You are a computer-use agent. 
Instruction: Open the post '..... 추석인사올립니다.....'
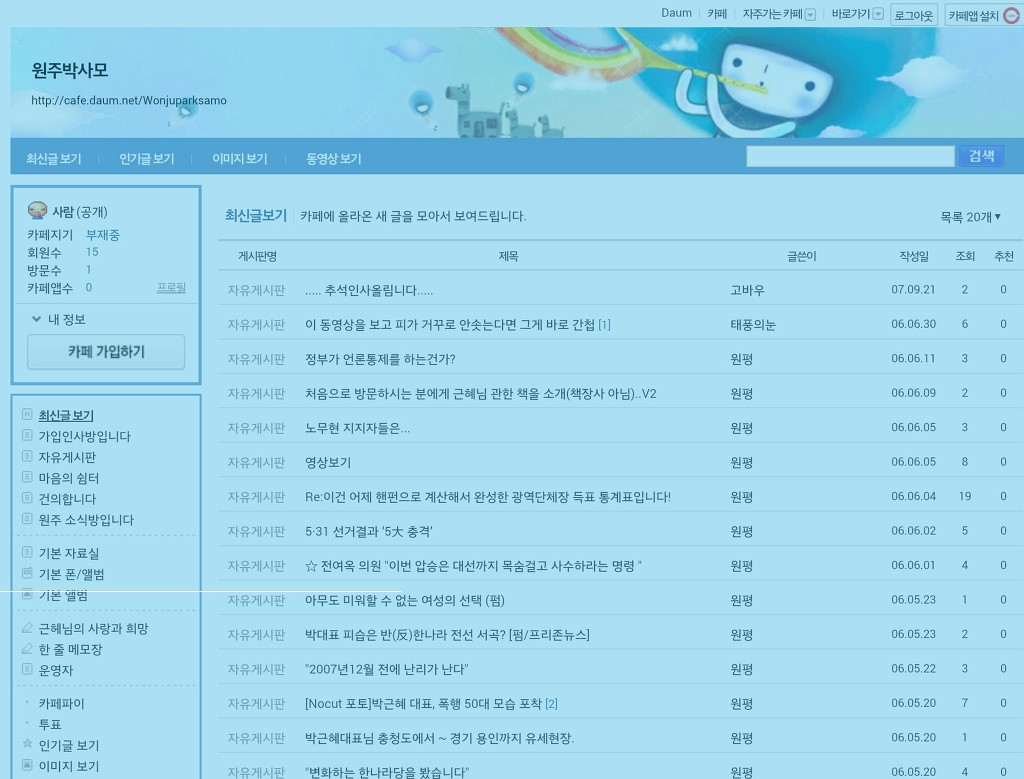(369, 291)
